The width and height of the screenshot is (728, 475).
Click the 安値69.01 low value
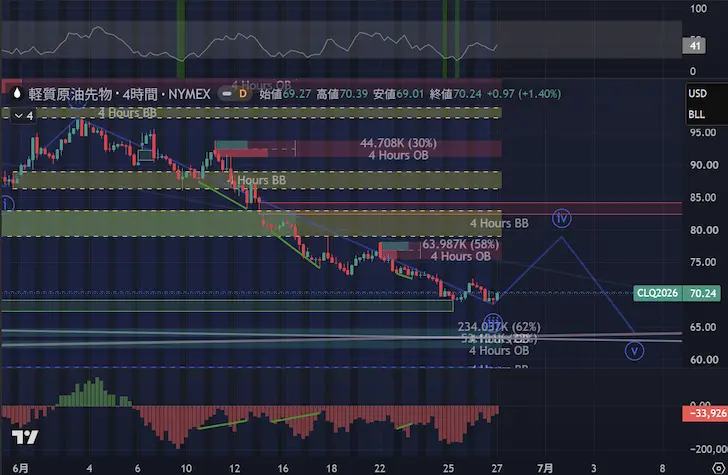(398, 94)
